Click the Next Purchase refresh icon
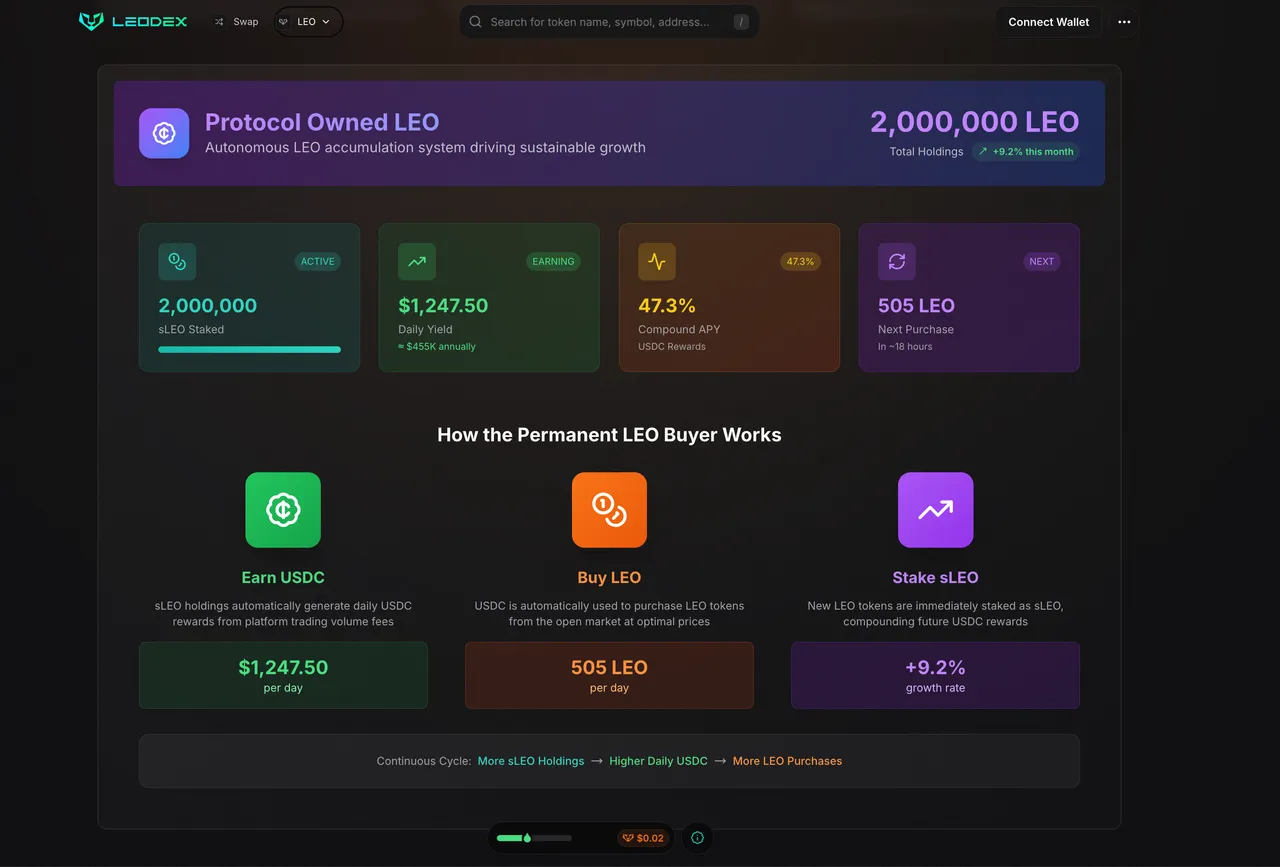This screenshot has width=1280, height=867. coord(897,261)
